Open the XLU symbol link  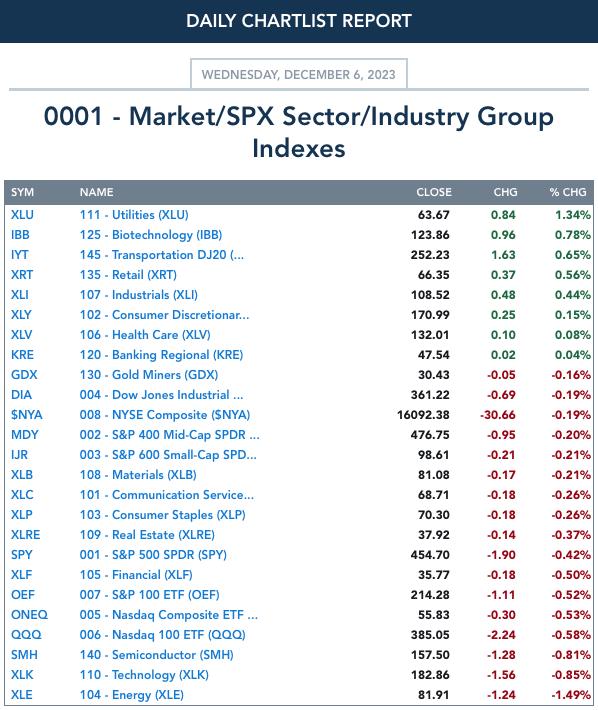(x=22, y=215)
